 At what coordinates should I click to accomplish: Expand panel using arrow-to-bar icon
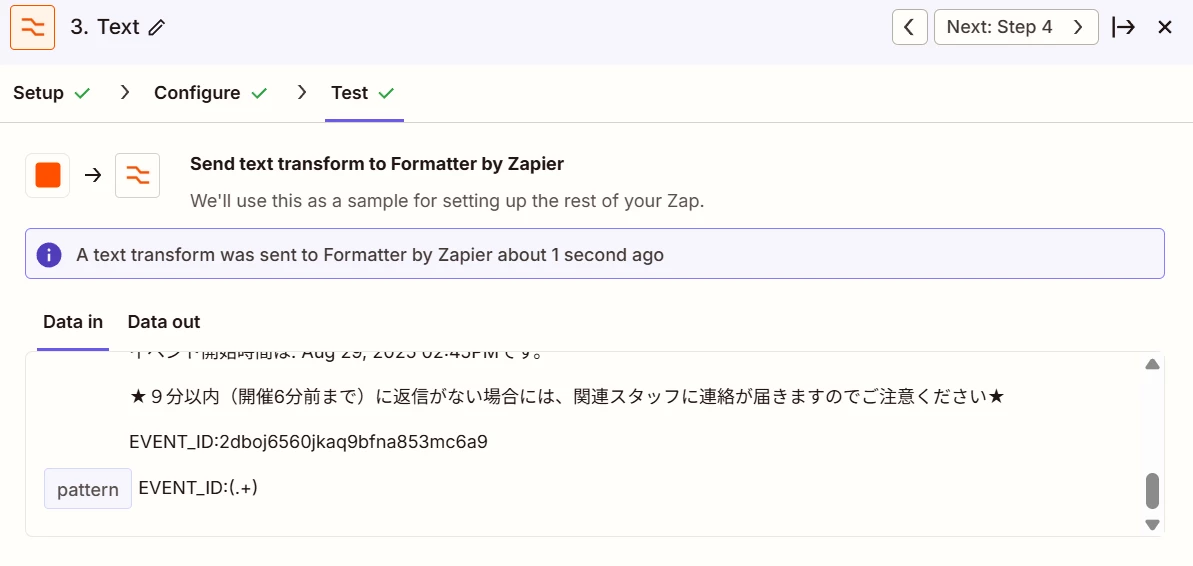(x=1124, y=27)
